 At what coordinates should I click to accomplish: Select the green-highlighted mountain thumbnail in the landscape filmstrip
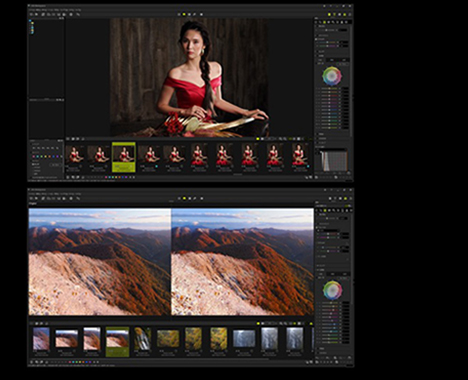coord(117,341)
